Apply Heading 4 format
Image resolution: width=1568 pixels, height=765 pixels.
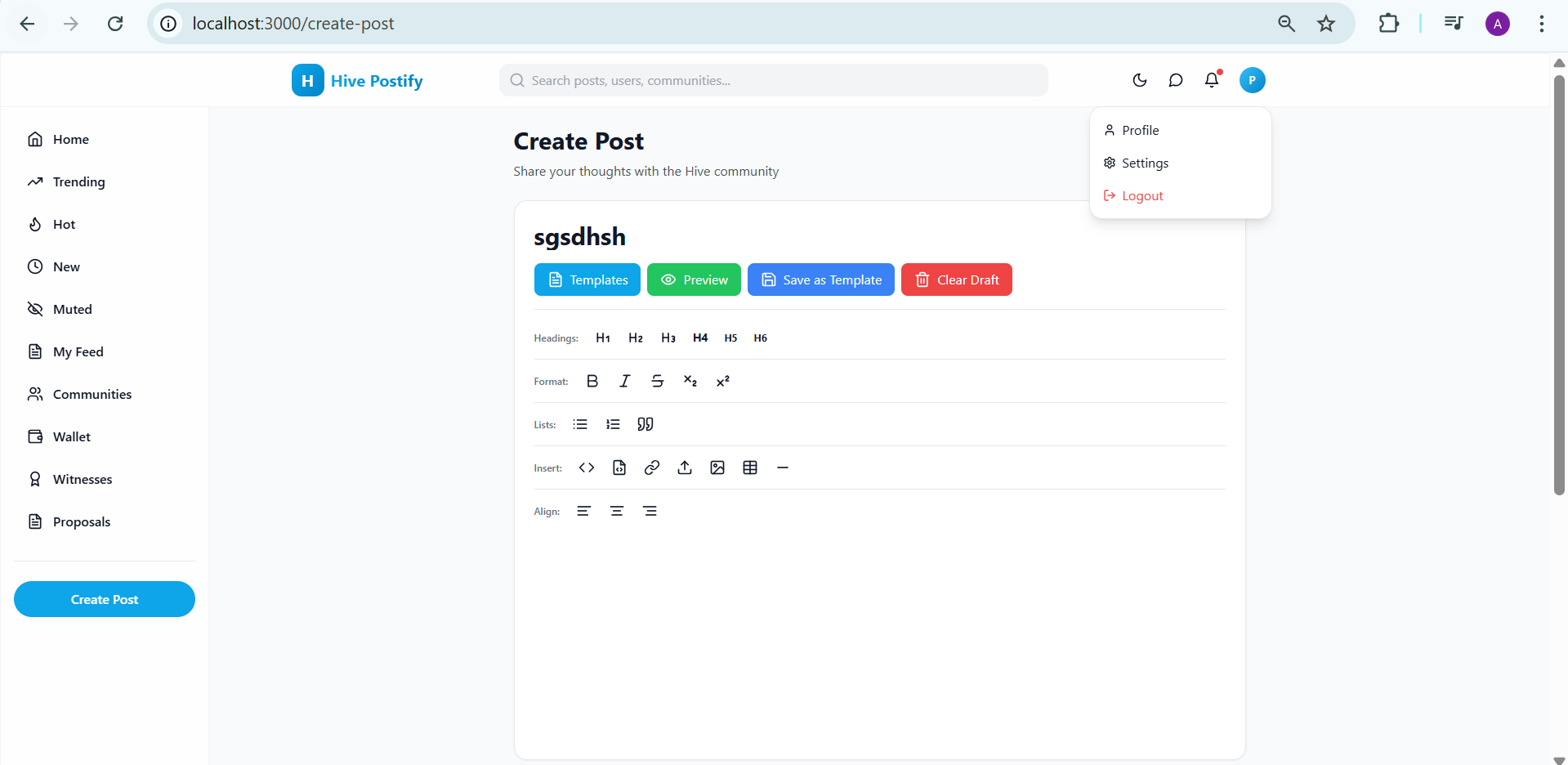click(x=700, y=338)
